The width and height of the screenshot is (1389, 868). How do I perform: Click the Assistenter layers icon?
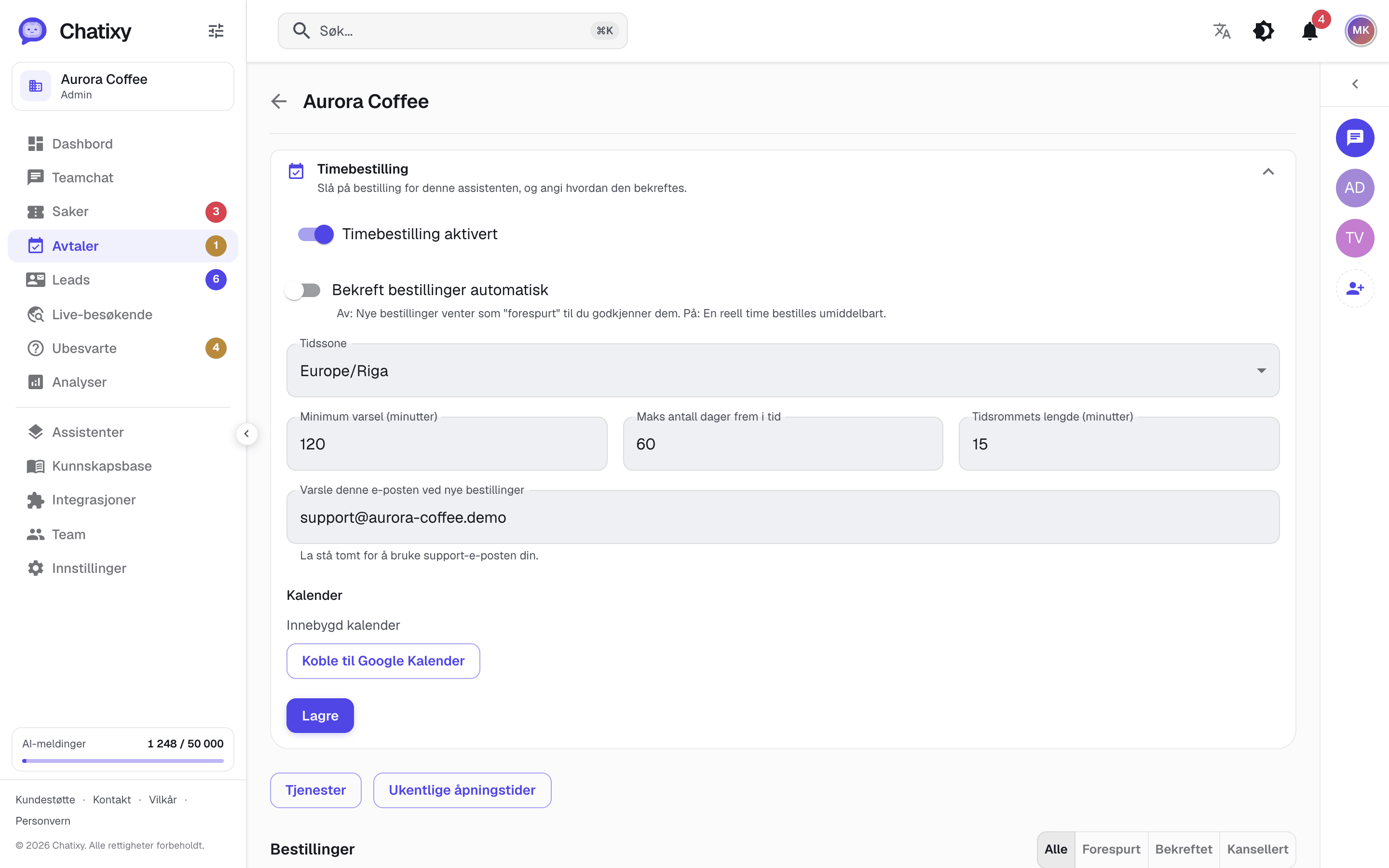(x=36, y=432)
